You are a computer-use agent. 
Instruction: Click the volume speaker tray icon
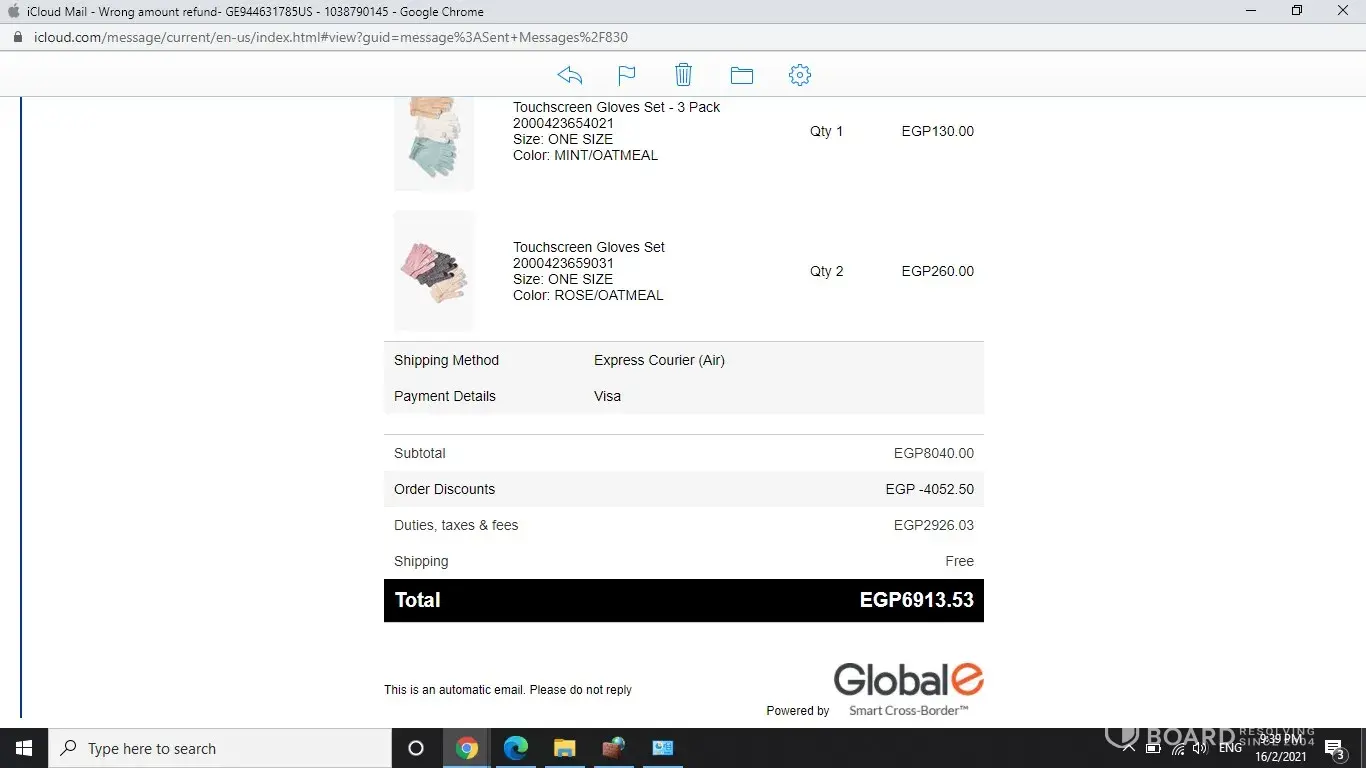[1199, 748]
